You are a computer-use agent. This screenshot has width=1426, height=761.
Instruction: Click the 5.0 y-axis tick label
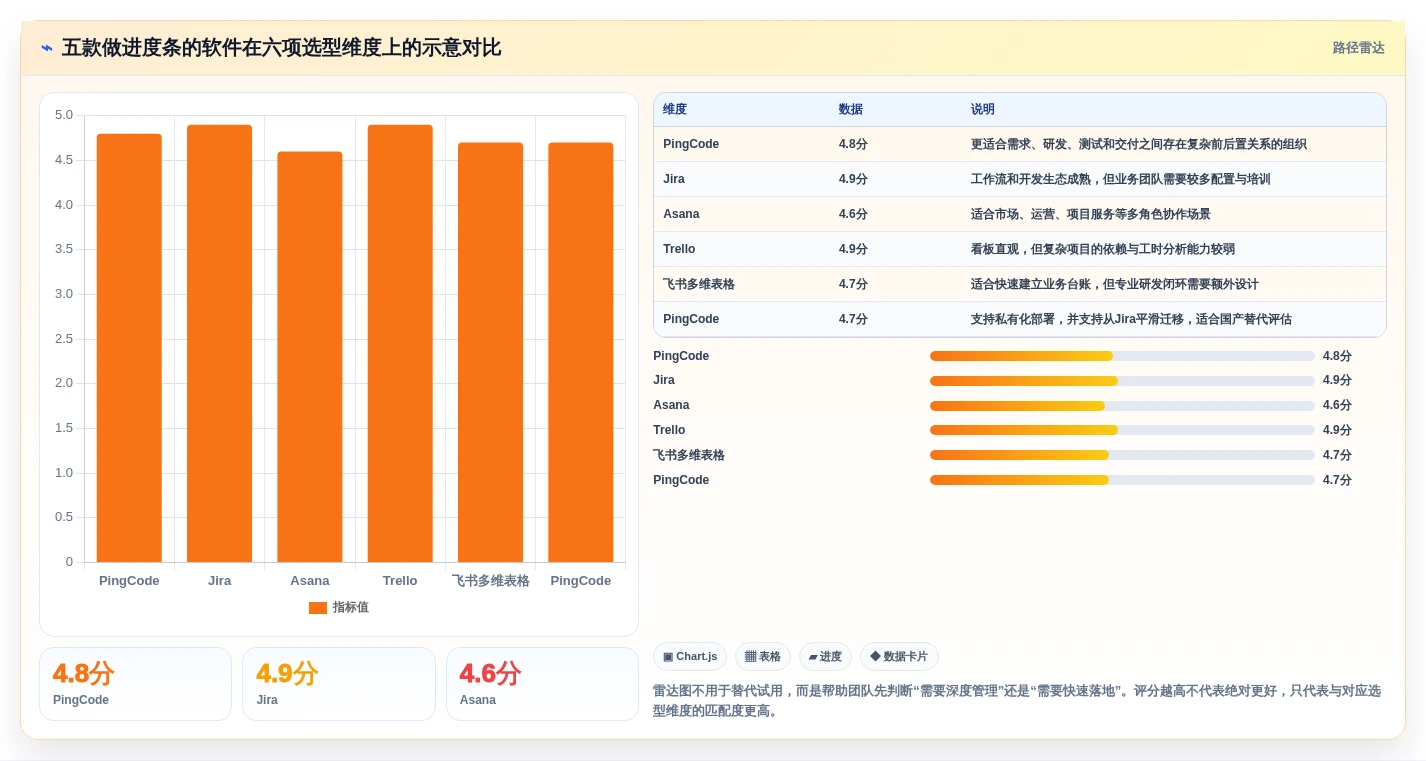(63, 115)
